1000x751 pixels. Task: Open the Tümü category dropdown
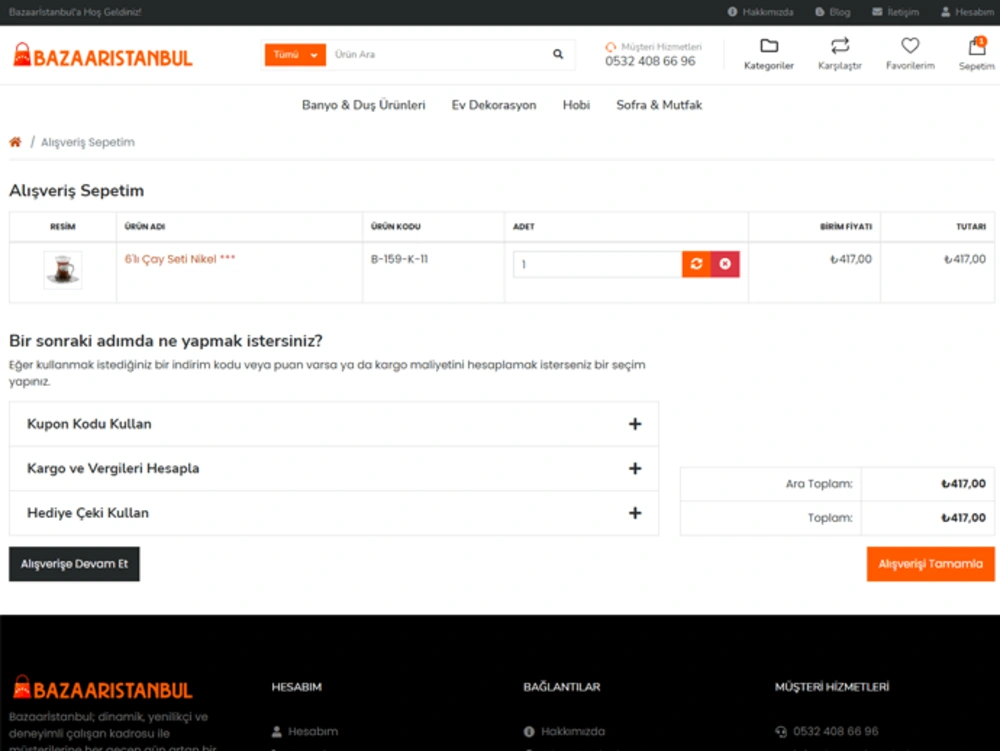click(295, 55)
